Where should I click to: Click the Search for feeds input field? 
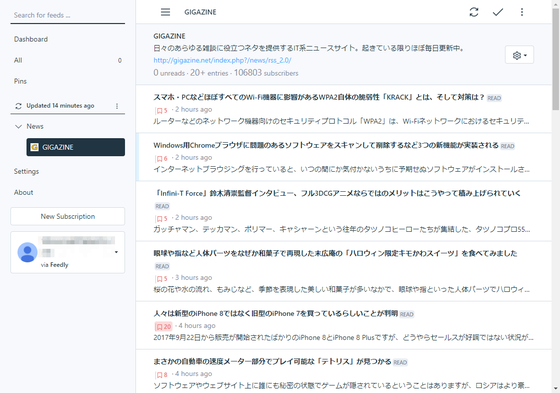click(68, 15)
